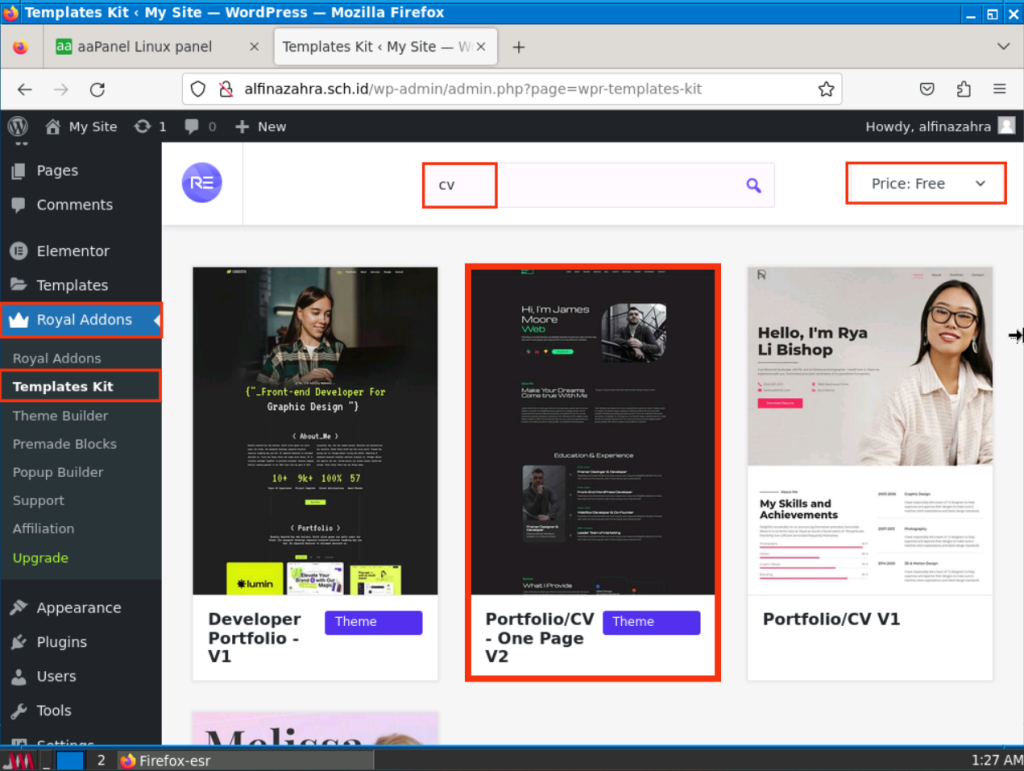This screenshot has height=771, width=1024.
Task: Open the list all tabs chevron
Action: (1003, 47)
